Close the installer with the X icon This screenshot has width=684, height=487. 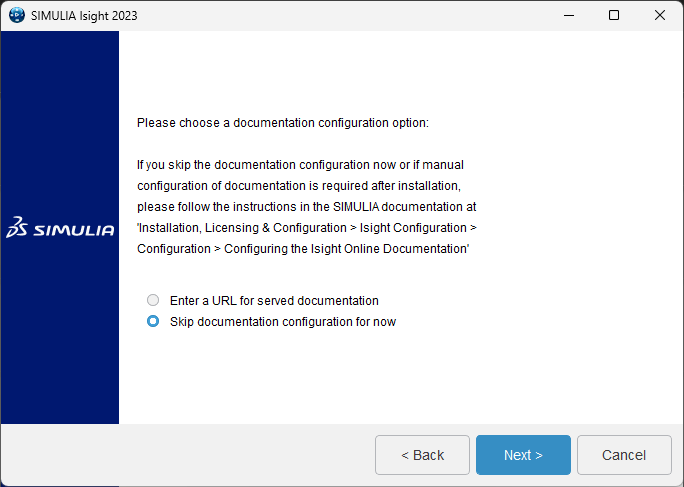[660, 15]
